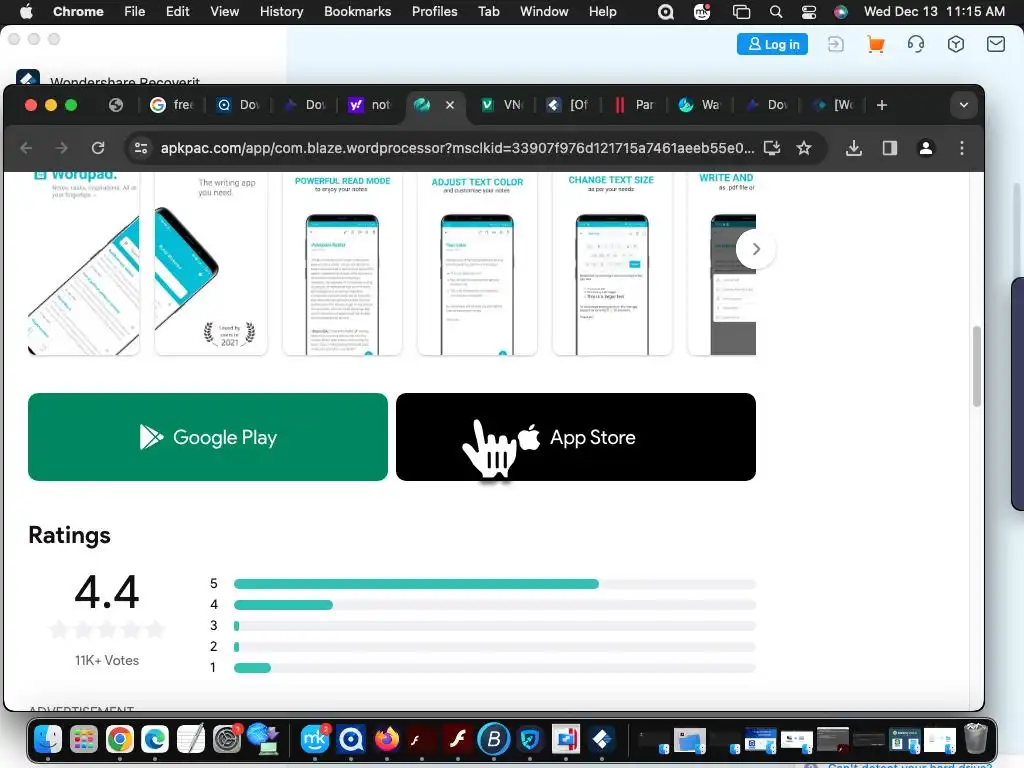Click the 1-star rating bar
This screenshot has height=768, width=1024.
[494, 667]
